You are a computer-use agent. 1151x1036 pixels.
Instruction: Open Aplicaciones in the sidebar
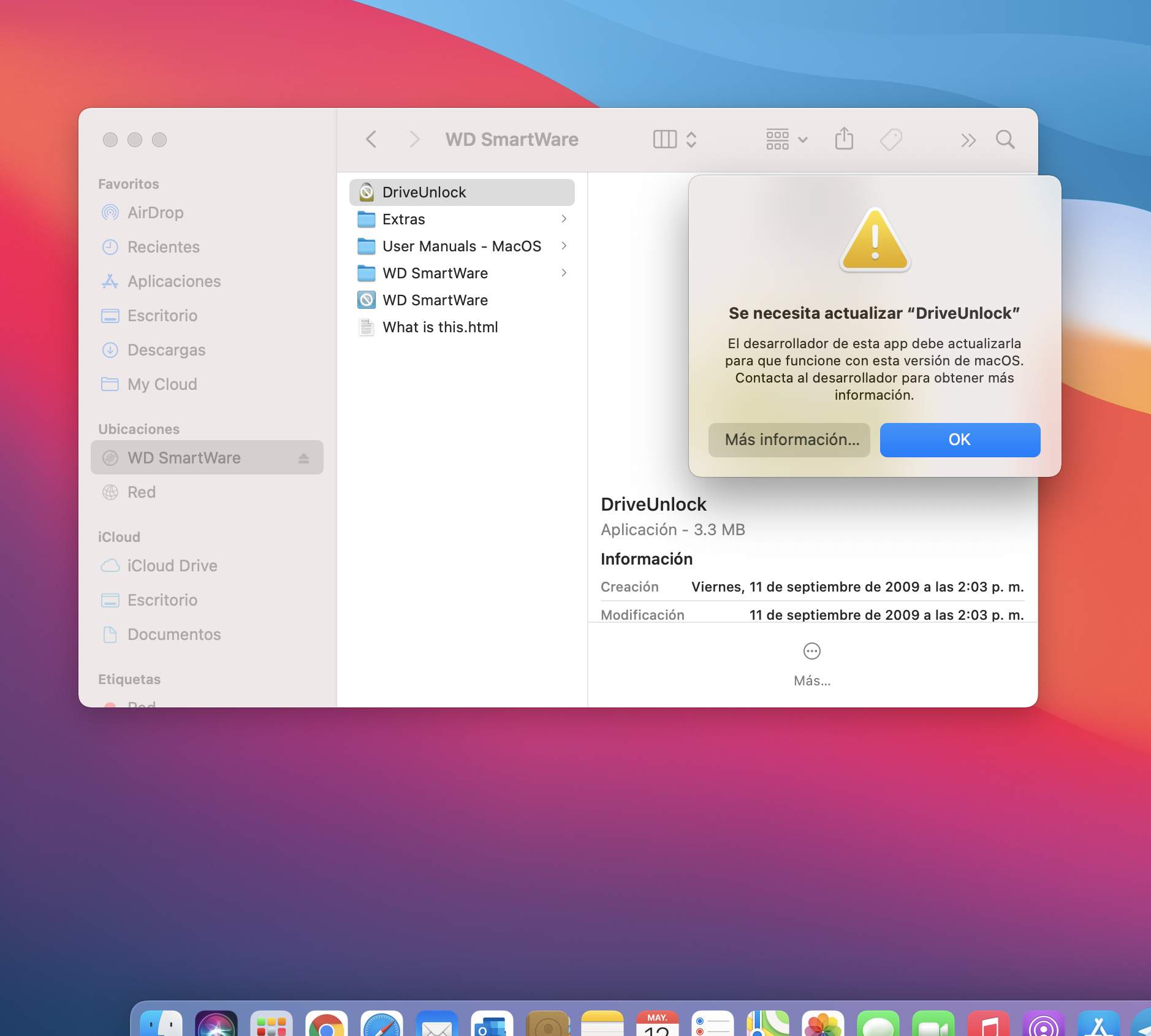(207, 281)
